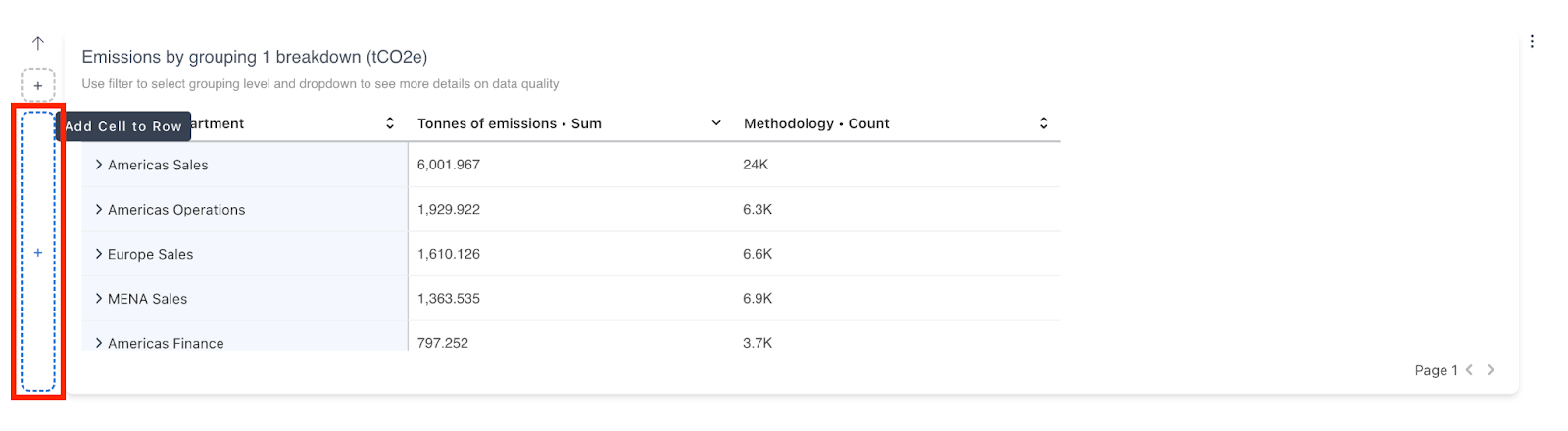Click the gray dashed plus box
The width and height of the screenshot is (1568, 431).
coord(38,85)
